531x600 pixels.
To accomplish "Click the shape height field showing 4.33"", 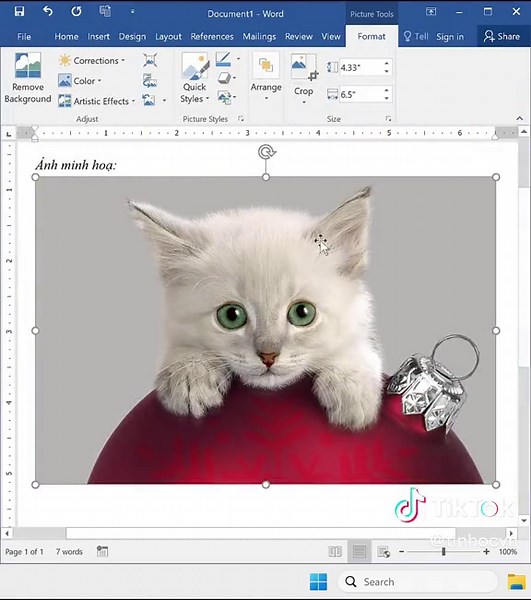I will pyautogui.click(x=360, y=68).
